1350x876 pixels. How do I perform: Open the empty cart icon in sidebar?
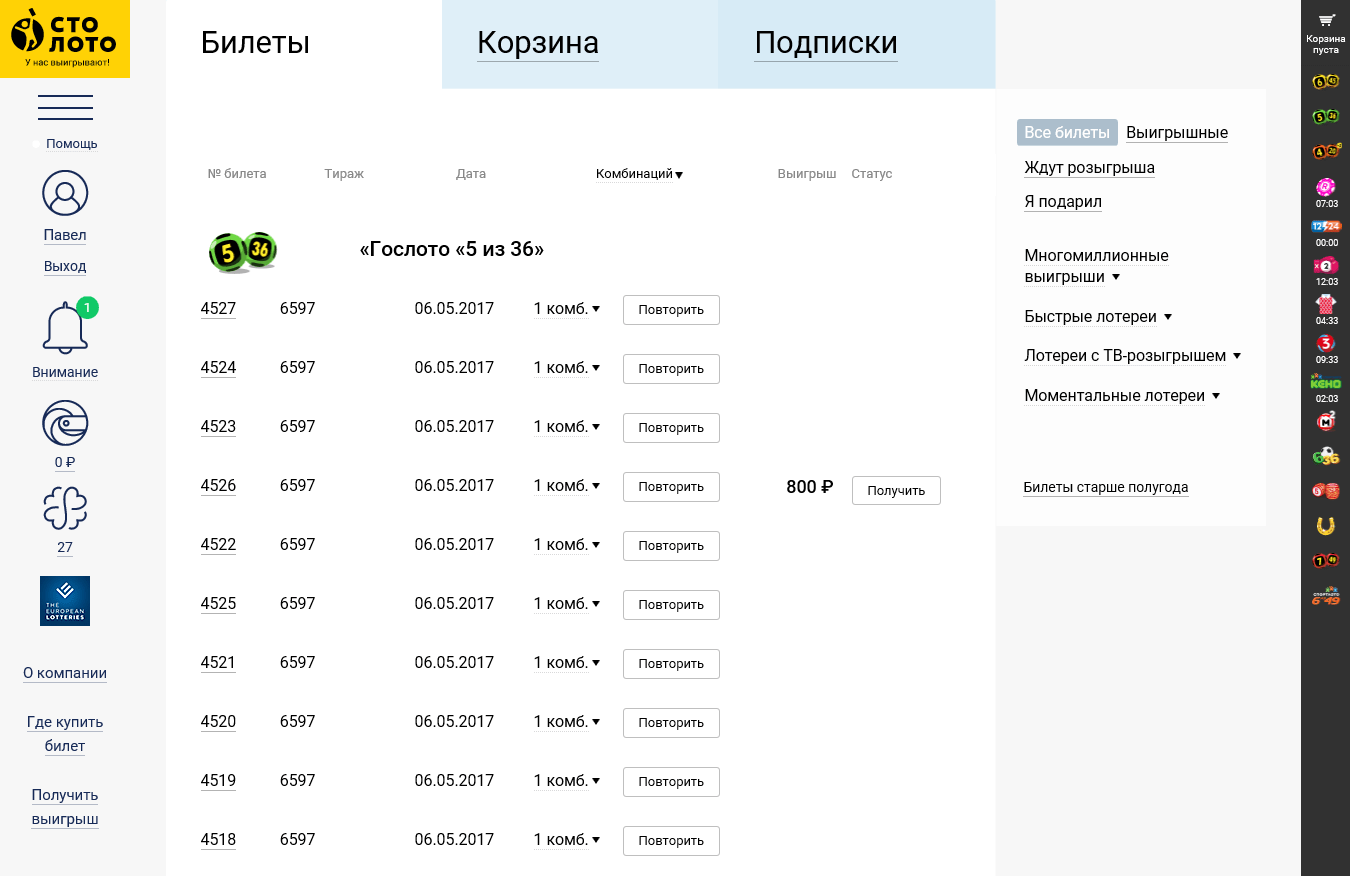click(x=1326, y=21)
